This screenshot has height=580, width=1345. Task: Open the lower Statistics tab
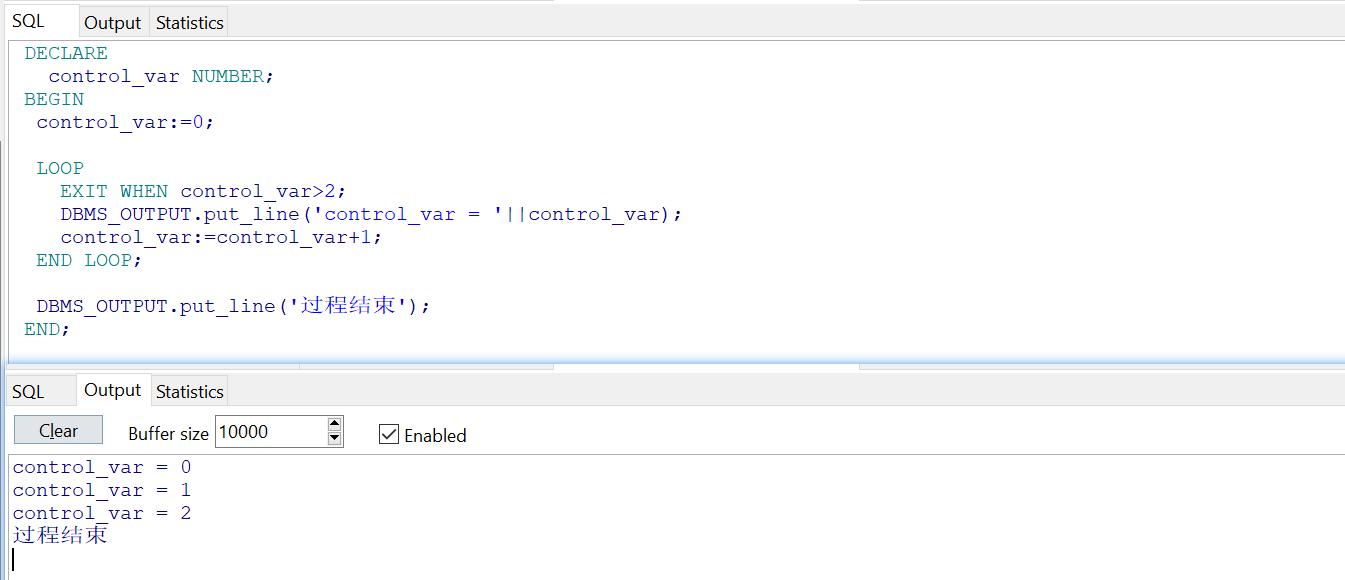190,391
